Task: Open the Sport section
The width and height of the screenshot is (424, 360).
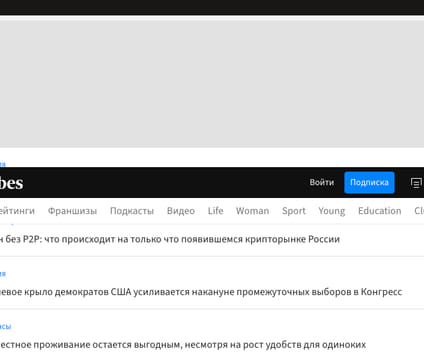Action: [294, 211]
